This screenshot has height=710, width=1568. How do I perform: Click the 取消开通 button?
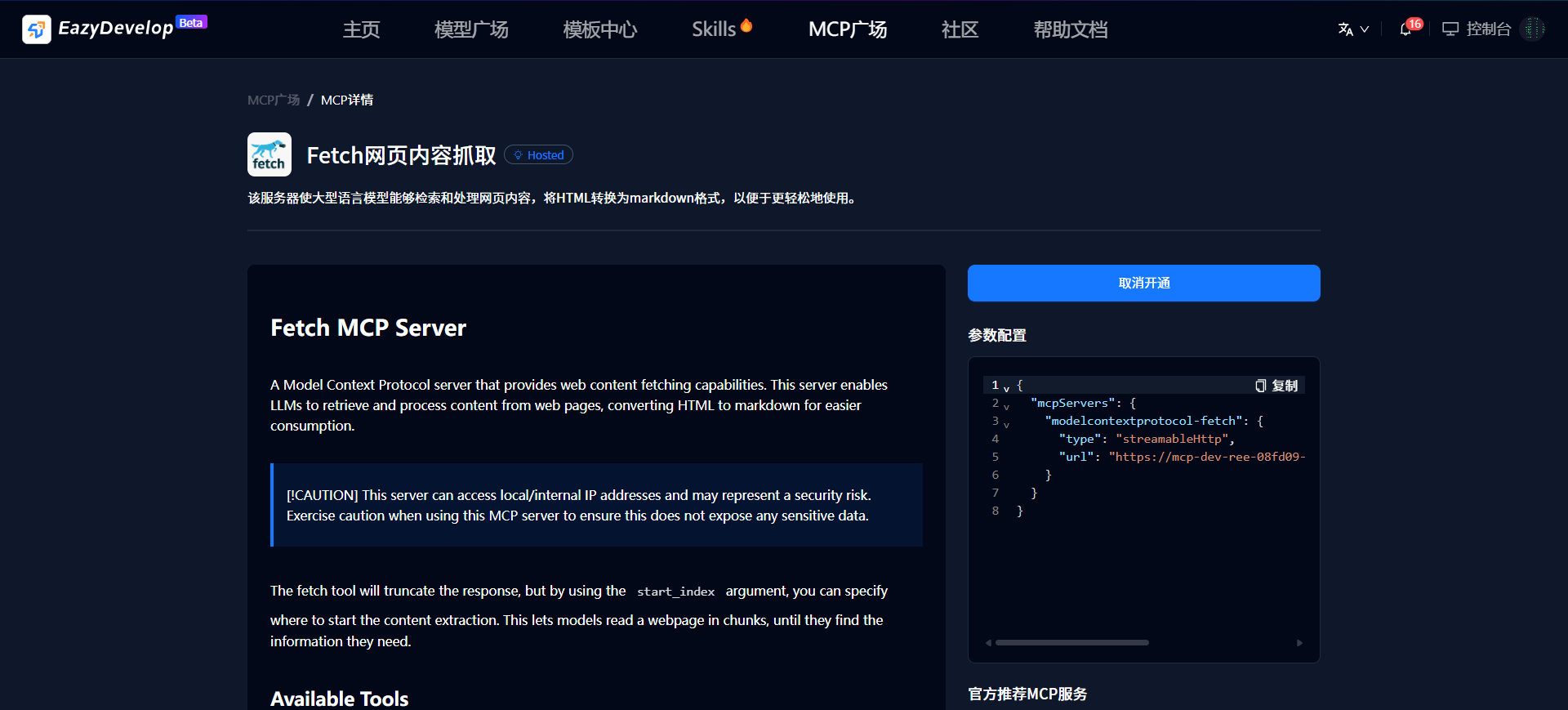point(1144,283)
